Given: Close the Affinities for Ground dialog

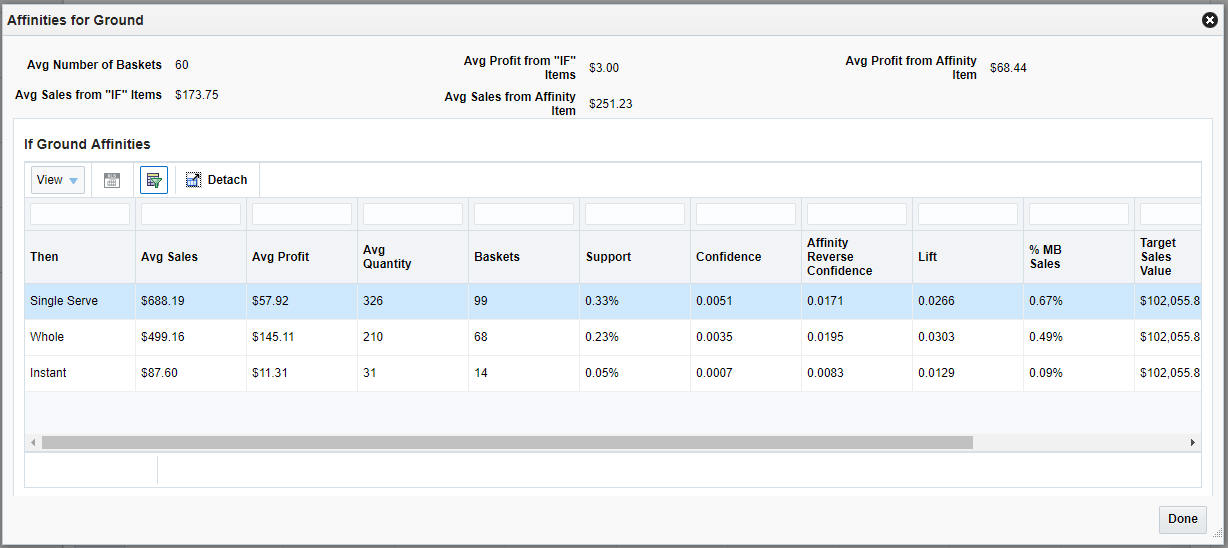Looking at the screenshot, I should click(1209, 20).
